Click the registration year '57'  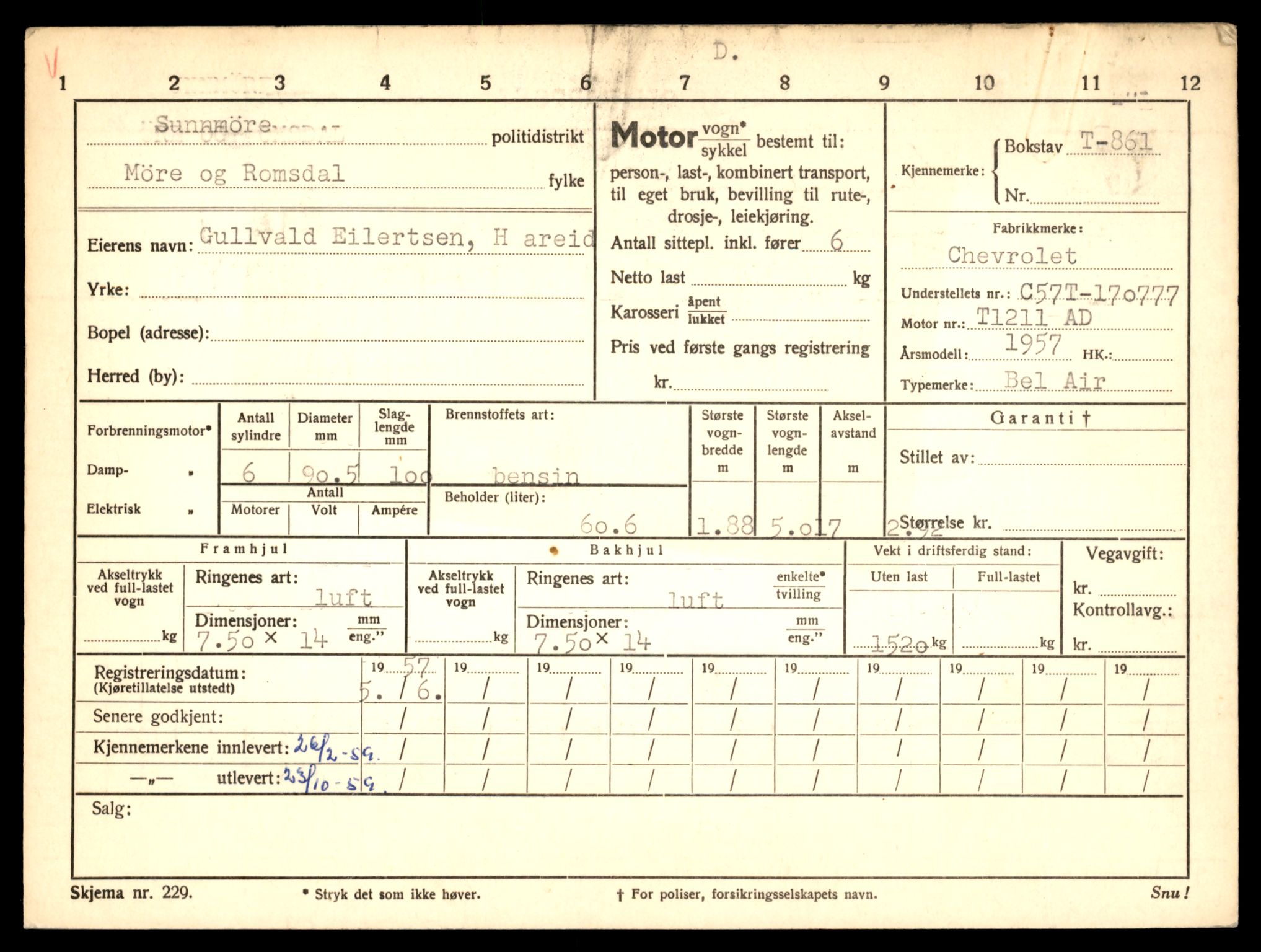pos(416,667)
